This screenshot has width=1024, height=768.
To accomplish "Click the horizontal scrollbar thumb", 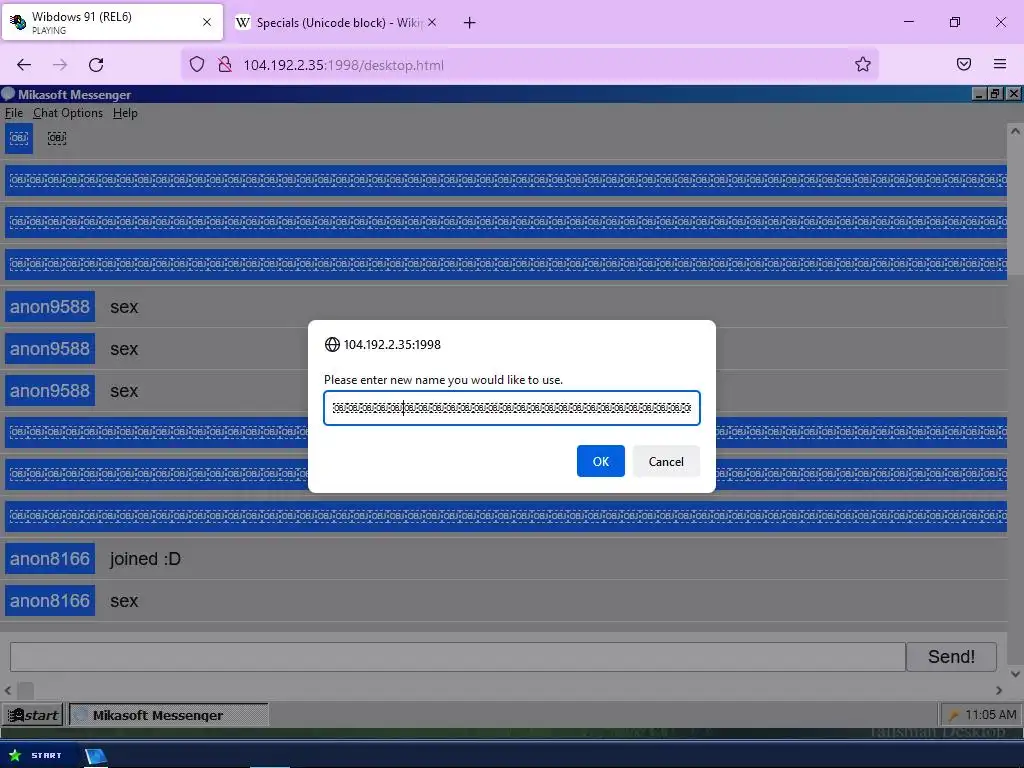I will click(x=25, y=690).
